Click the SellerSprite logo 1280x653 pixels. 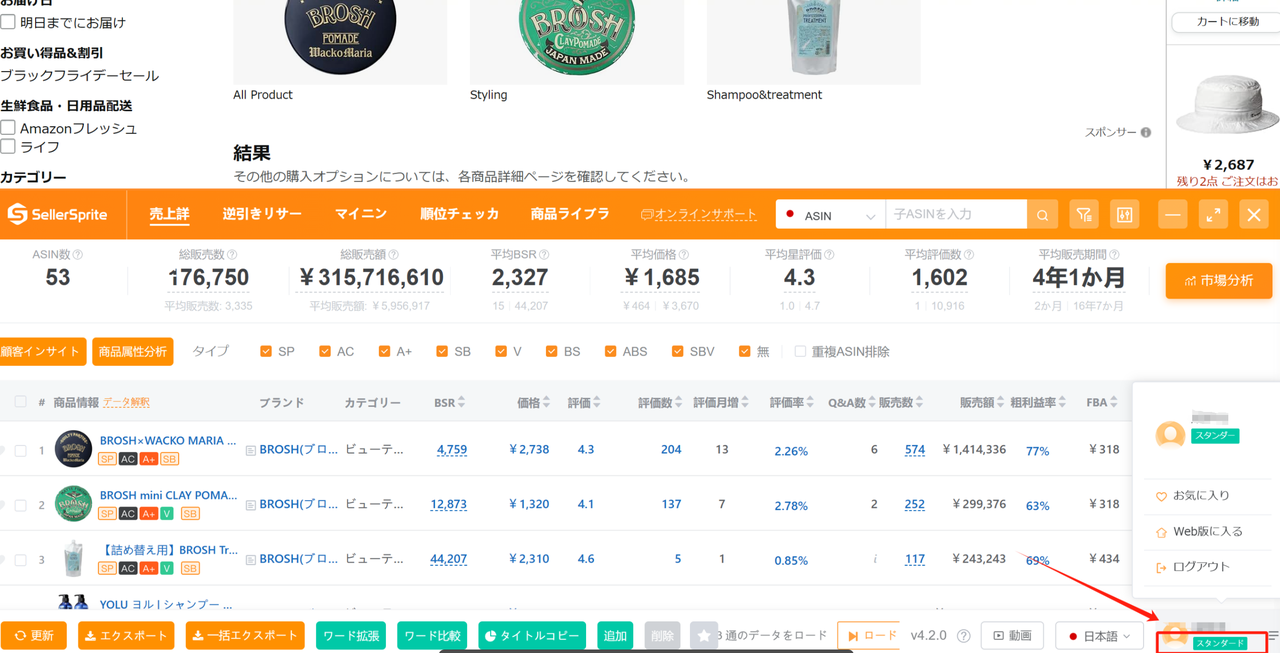(57, 215)
